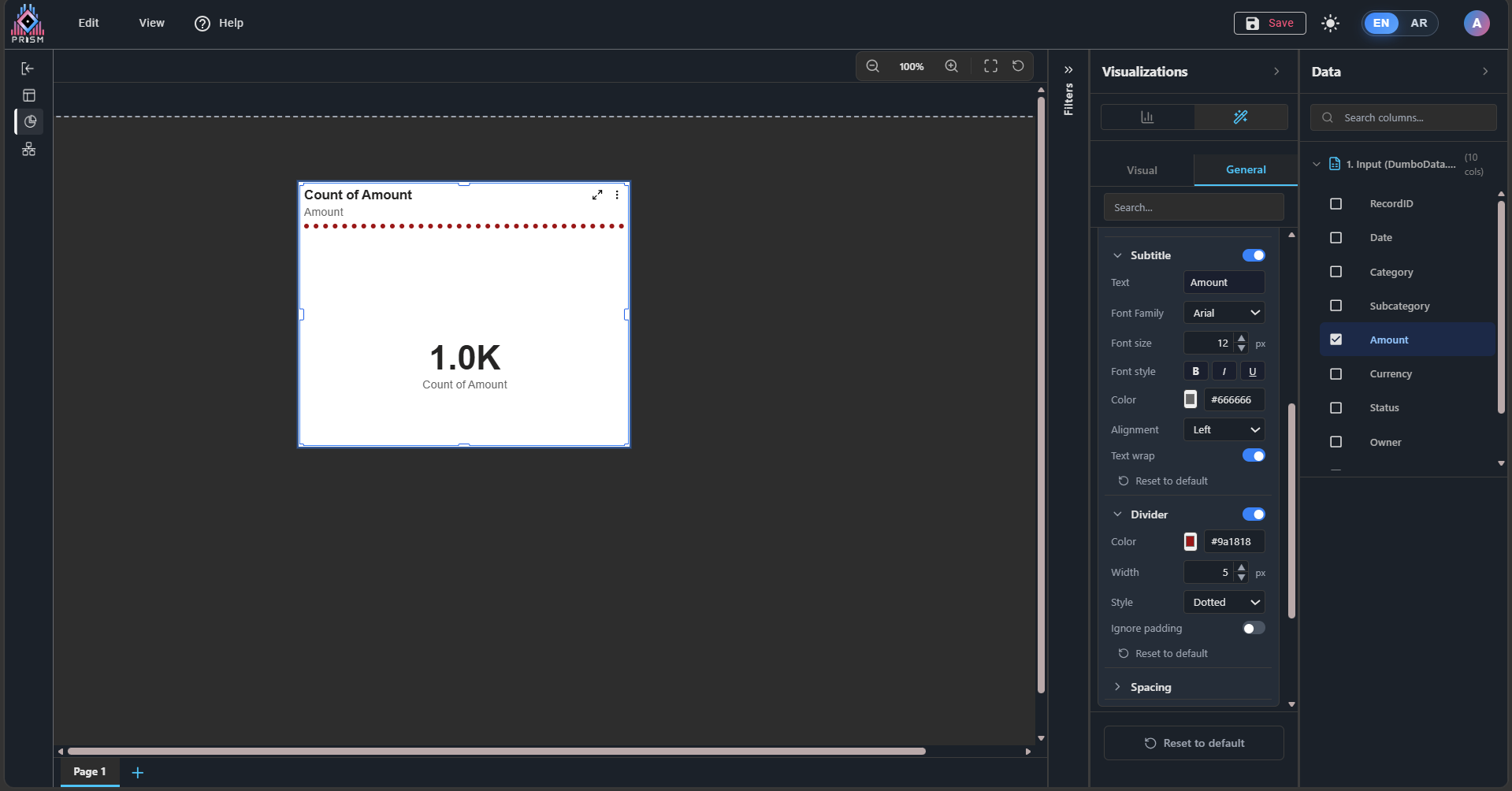The image size is (1512, 791).
Task: Disable the Subtitle toggle
Action: tap(1253, 255)
